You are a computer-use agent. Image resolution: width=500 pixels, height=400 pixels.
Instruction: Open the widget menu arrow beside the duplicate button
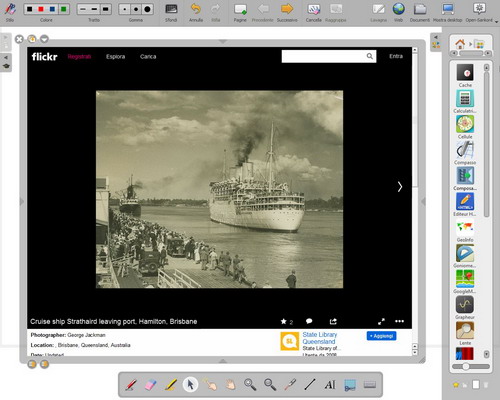click(x=44, y=39)
